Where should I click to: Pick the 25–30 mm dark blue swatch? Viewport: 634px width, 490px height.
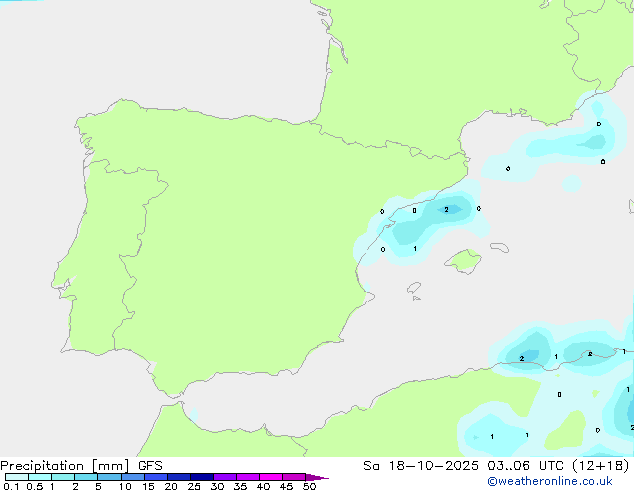coord(201,477)
